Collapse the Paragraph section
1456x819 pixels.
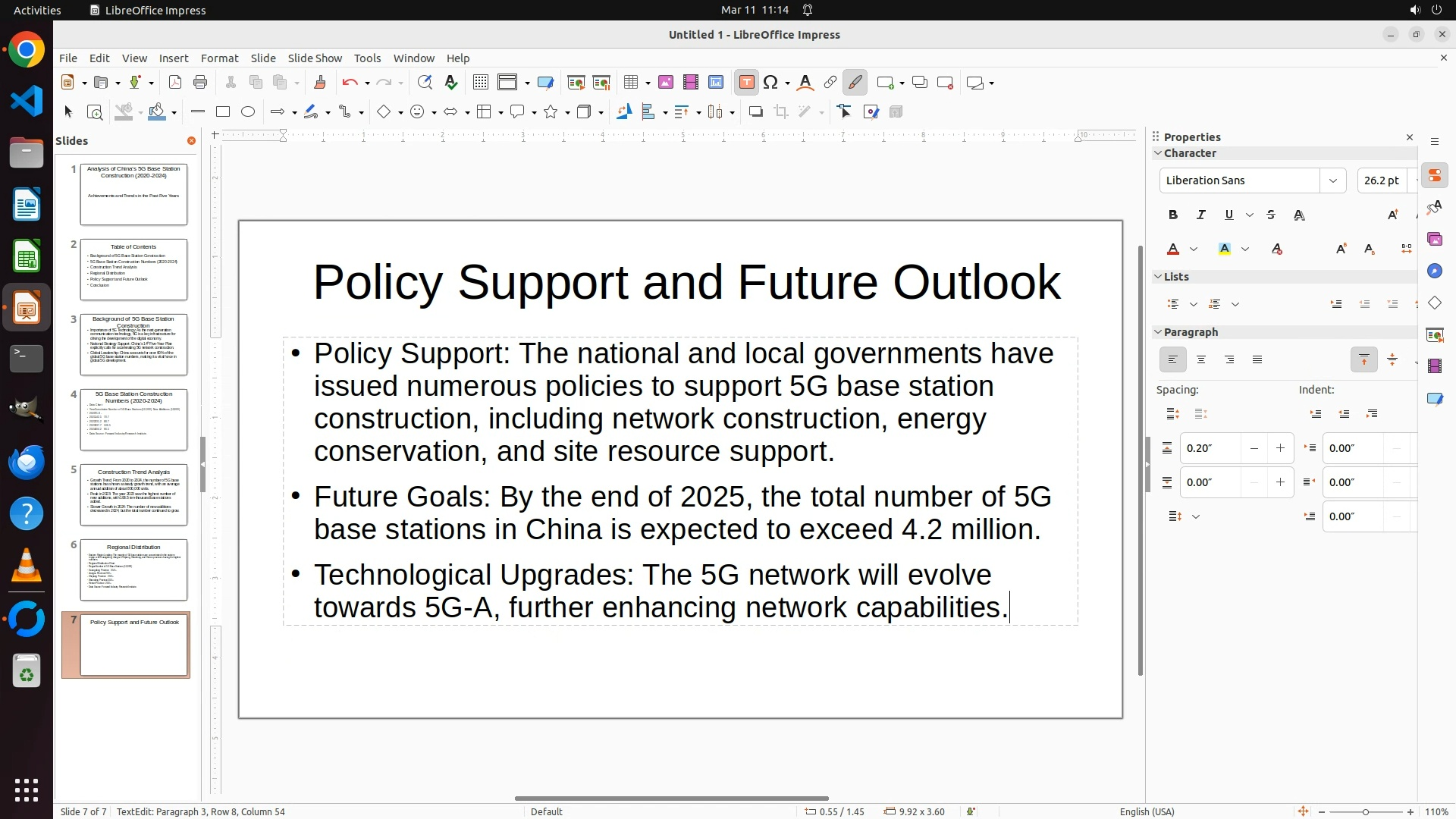[x=1158, y=332]
